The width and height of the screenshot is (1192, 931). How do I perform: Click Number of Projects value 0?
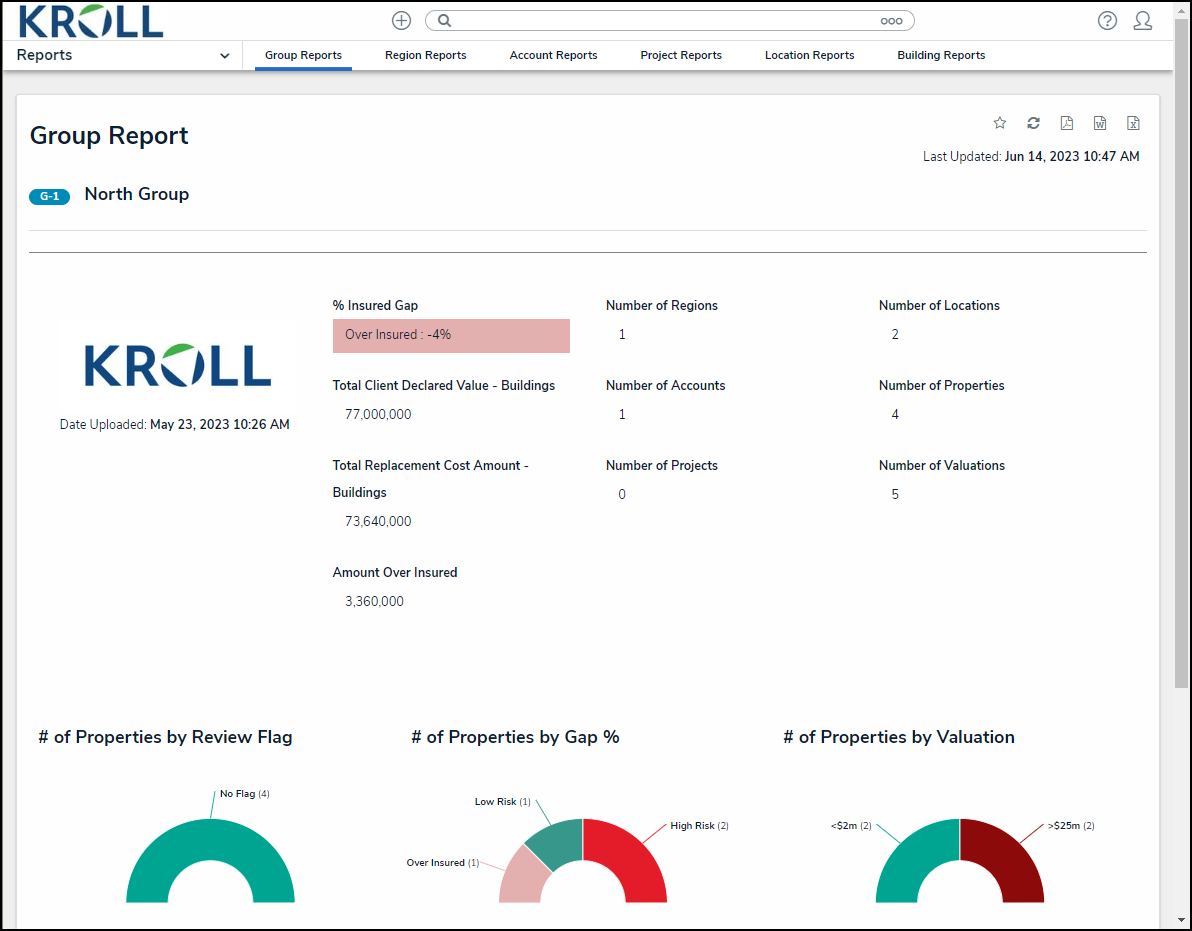[622, 495]
